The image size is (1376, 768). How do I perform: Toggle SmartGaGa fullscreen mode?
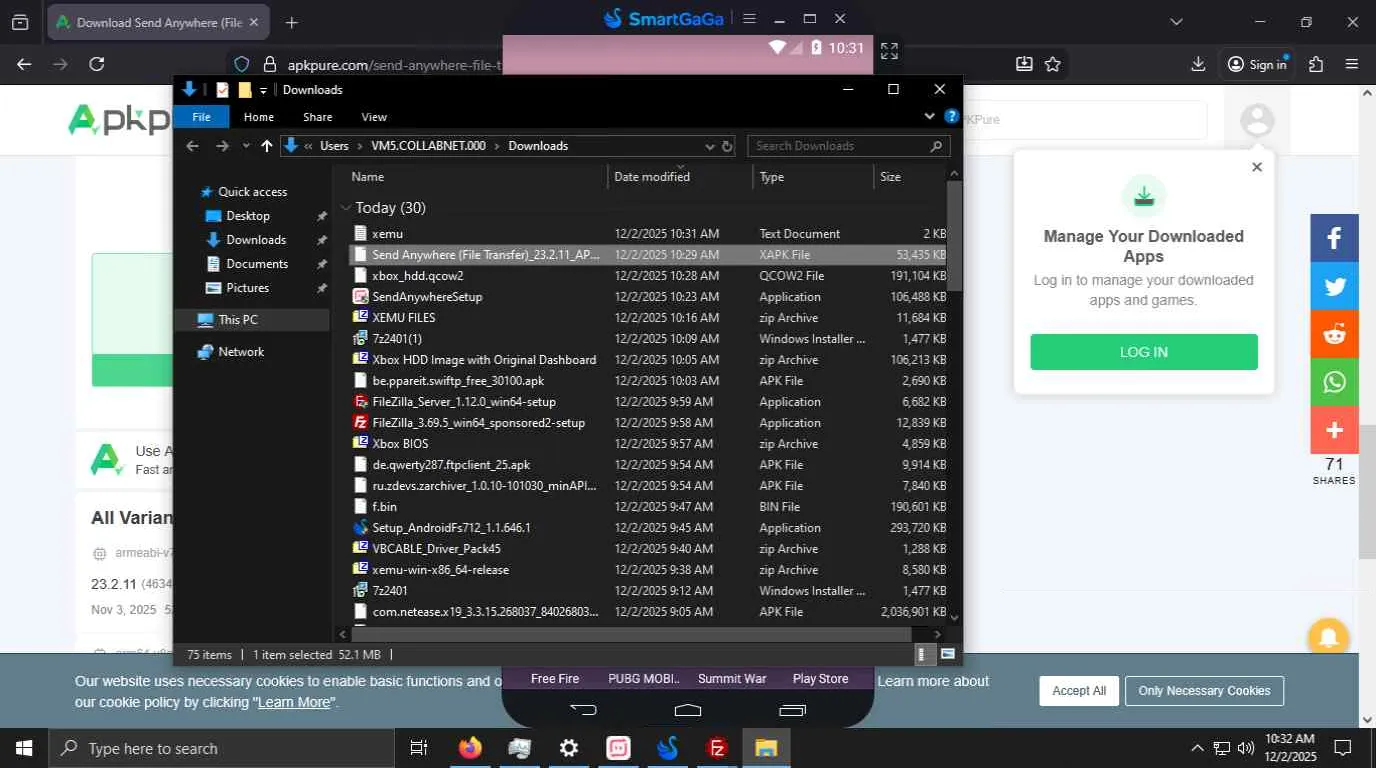(889, 50)
